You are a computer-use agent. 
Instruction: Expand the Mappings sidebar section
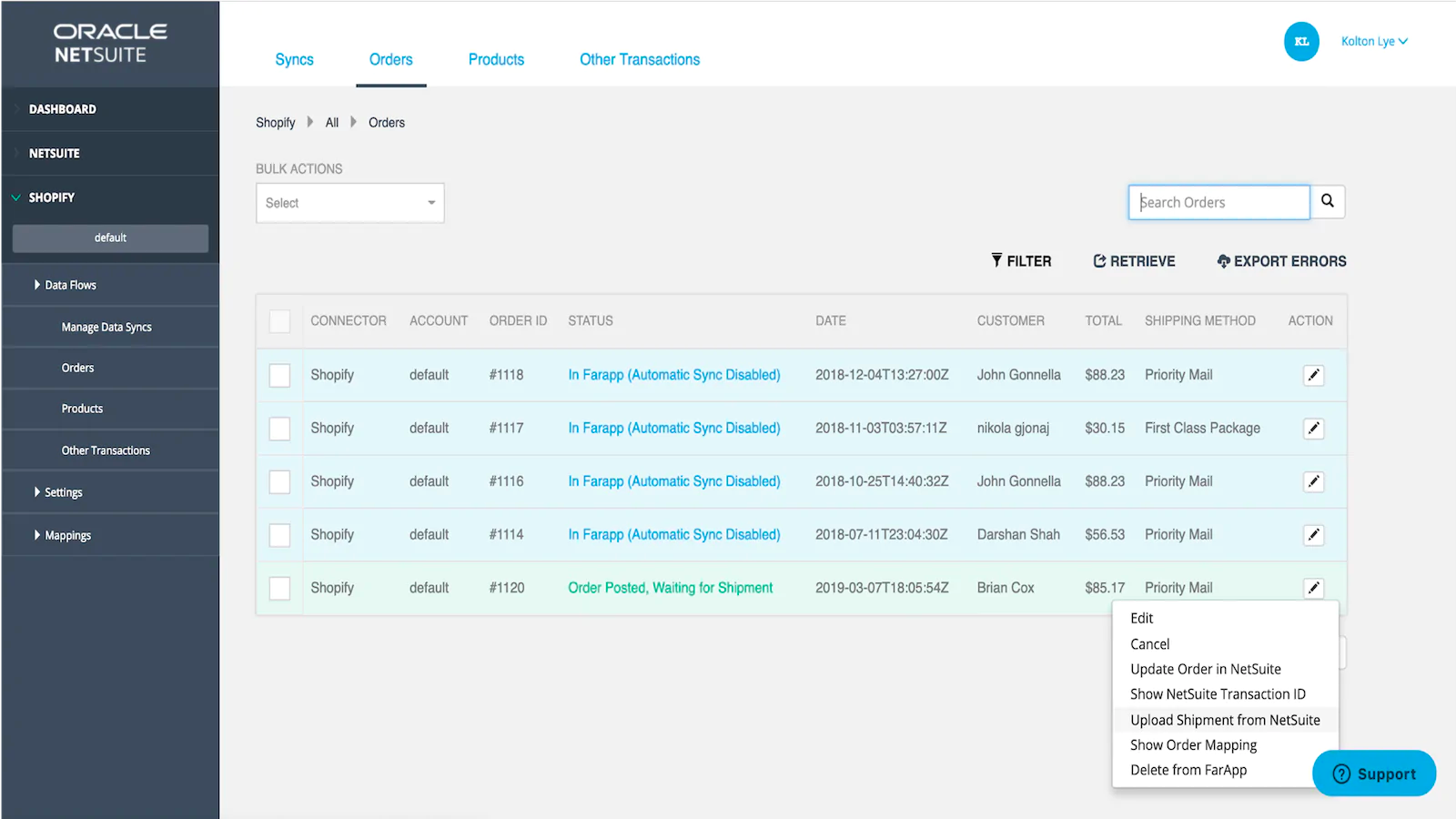(63, 535)
